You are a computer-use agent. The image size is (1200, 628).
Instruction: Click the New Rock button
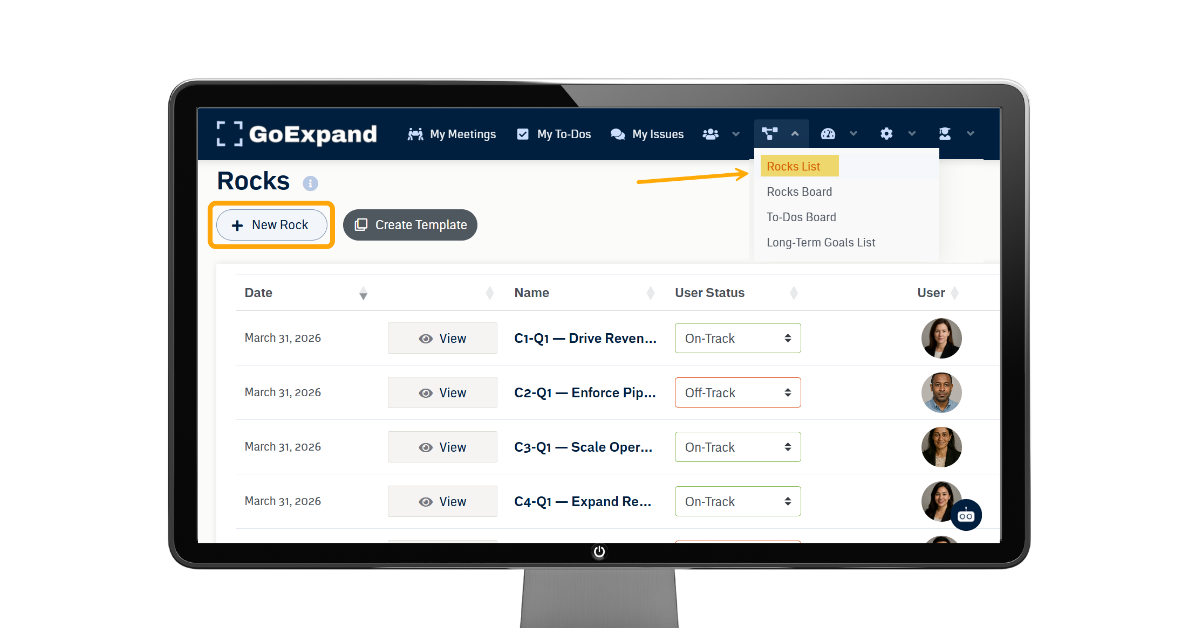coord(271,225)
